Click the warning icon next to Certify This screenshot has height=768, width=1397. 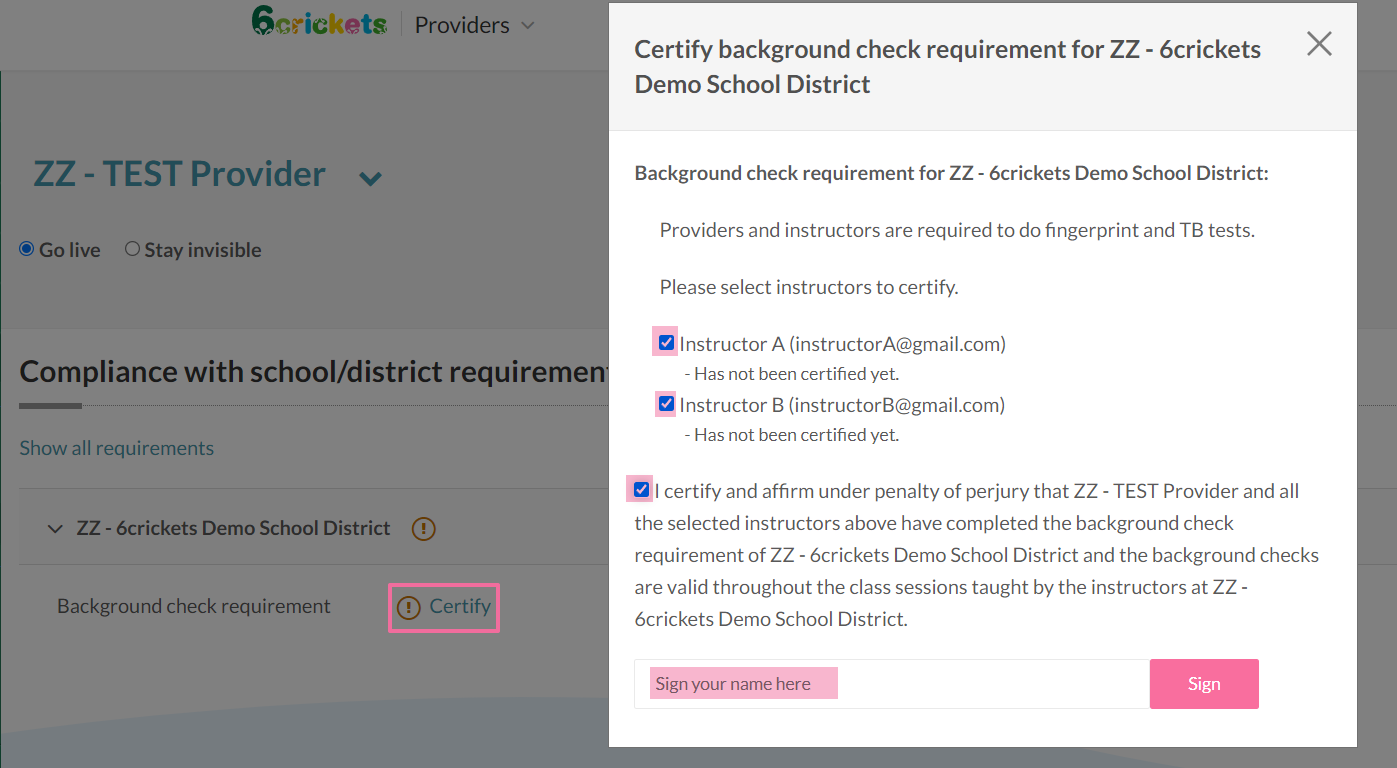click(x=409, y=607)
